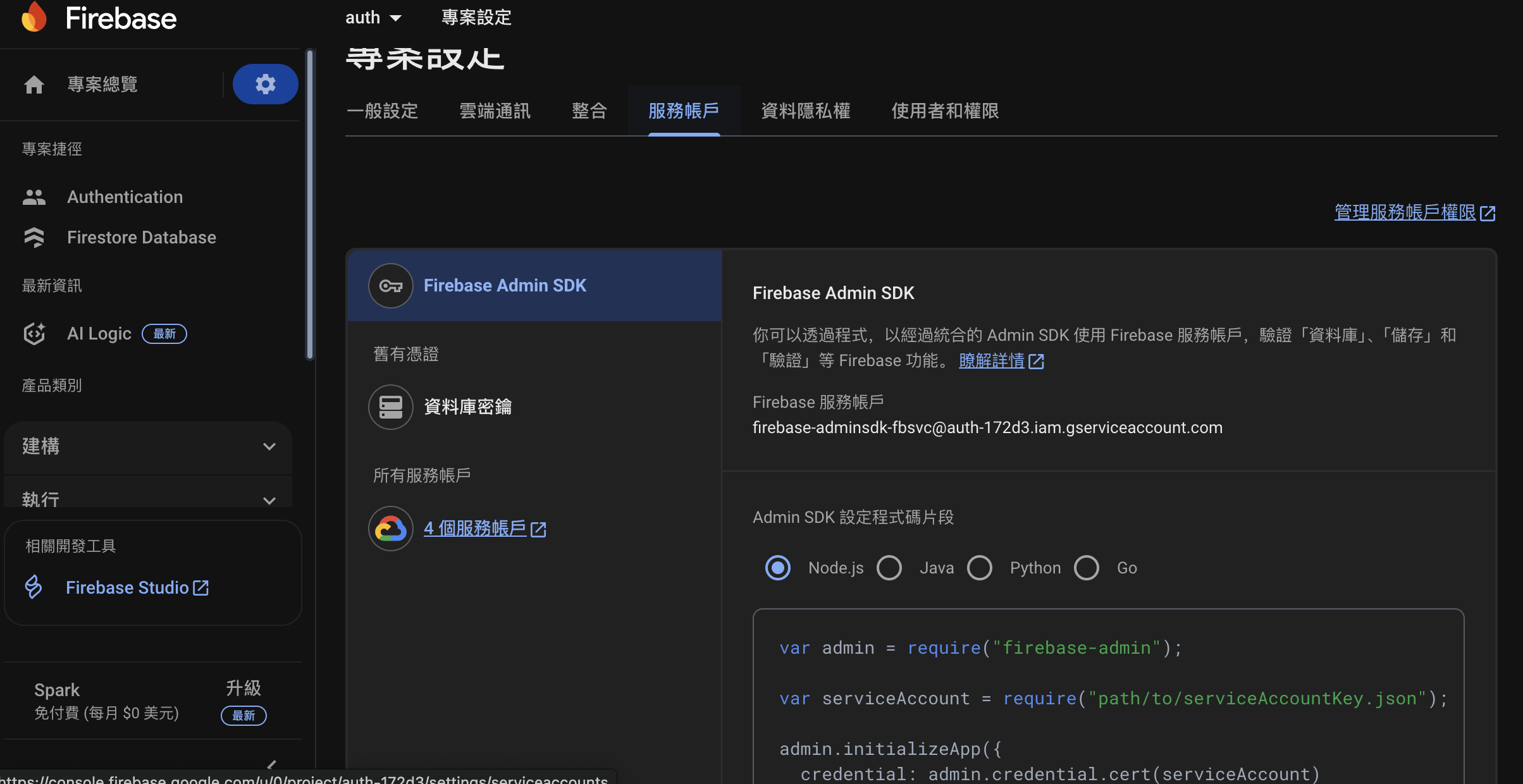Expand the 建構 category

pos(148,446)
